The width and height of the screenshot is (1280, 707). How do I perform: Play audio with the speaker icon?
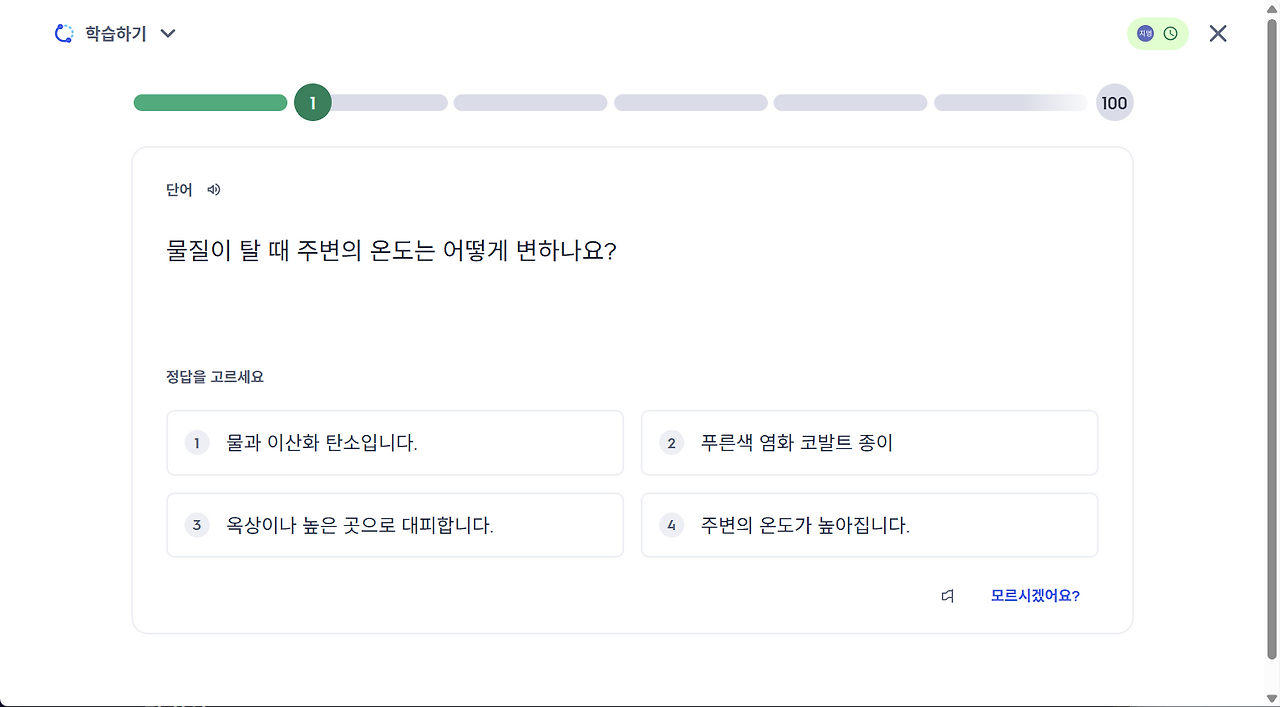213,190
